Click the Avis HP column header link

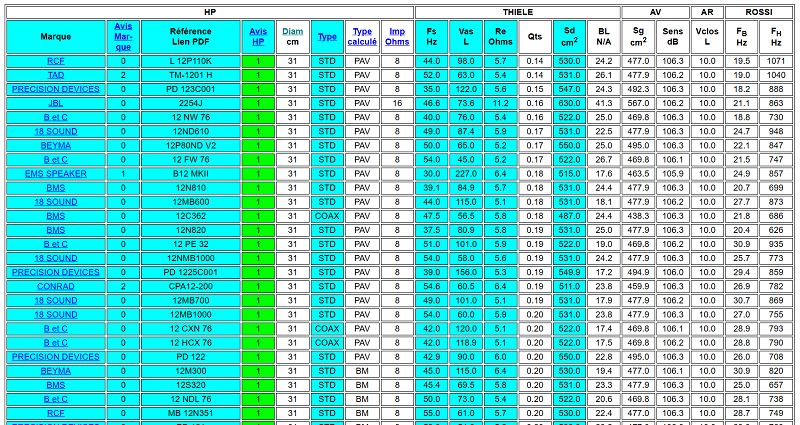tap(258, 37)
